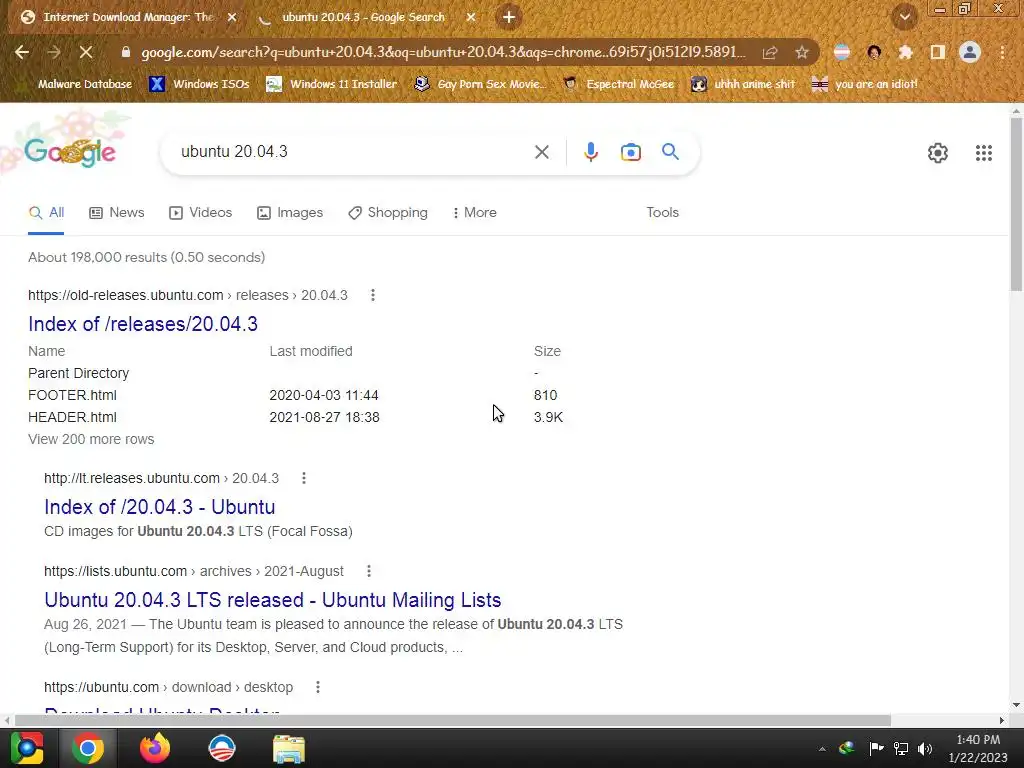The height and width of the screenshot is (768, 1024).
Task: Open Chrome's three-dot menu
Action: 1002,52
